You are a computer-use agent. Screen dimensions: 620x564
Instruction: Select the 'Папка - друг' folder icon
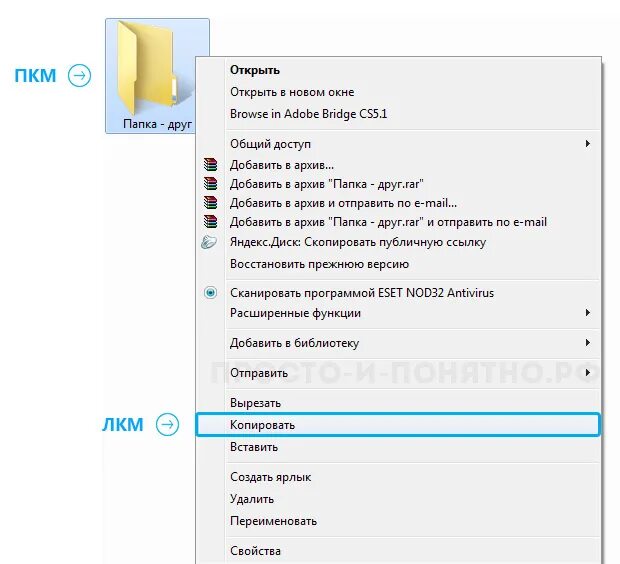tap(155, 67)
